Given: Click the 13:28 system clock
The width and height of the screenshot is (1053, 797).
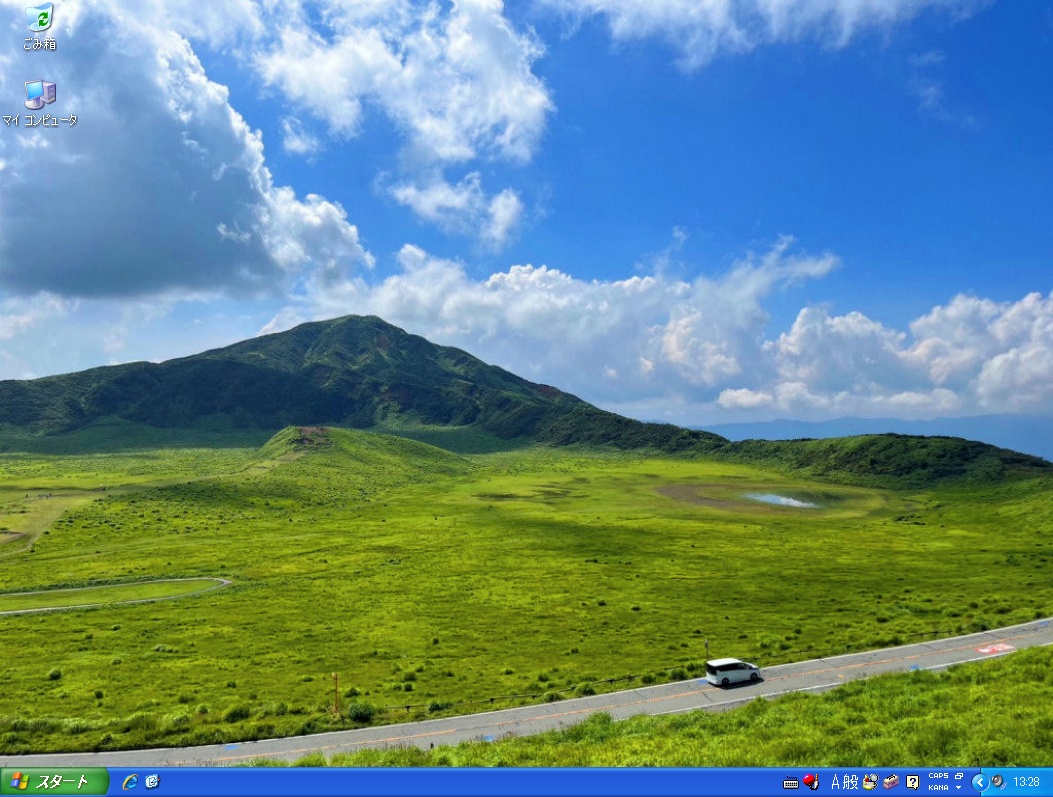Looking at the screenshot, I should [x=1027, y=782].
